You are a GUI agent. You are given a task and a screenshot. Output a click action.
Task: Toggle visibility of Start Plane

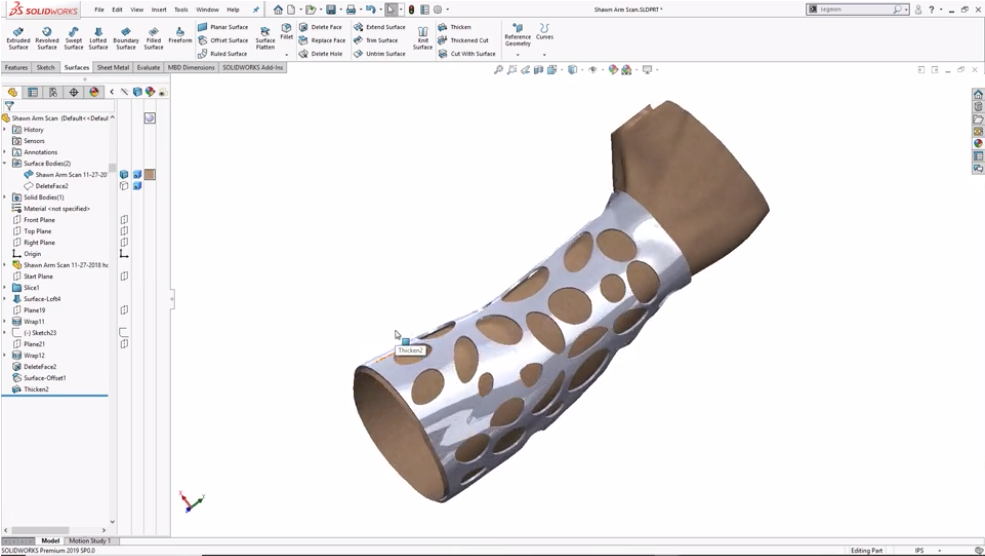124,276
